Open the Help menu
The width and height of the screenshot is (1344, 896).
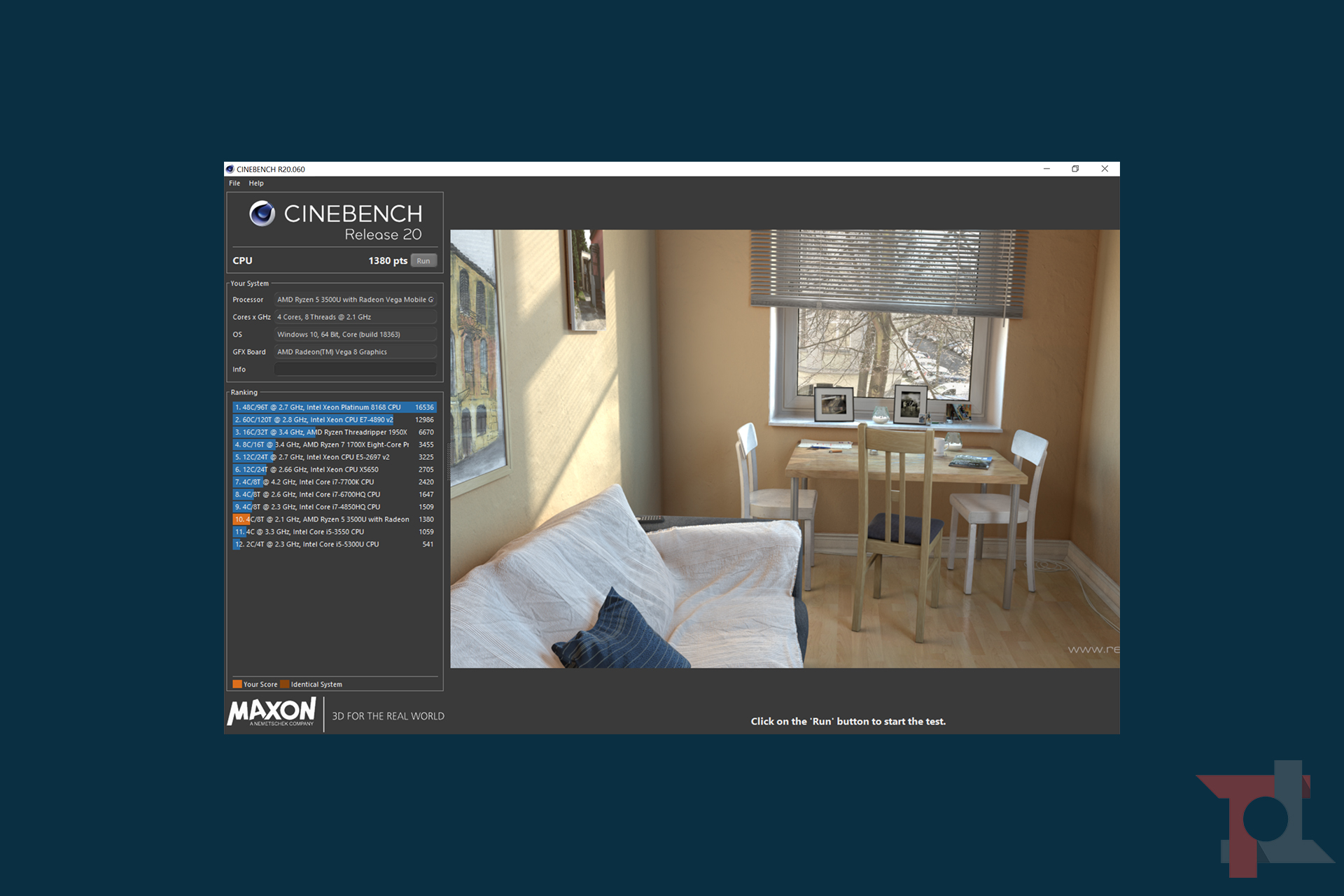pyautogui.click(x=256, y=183)
